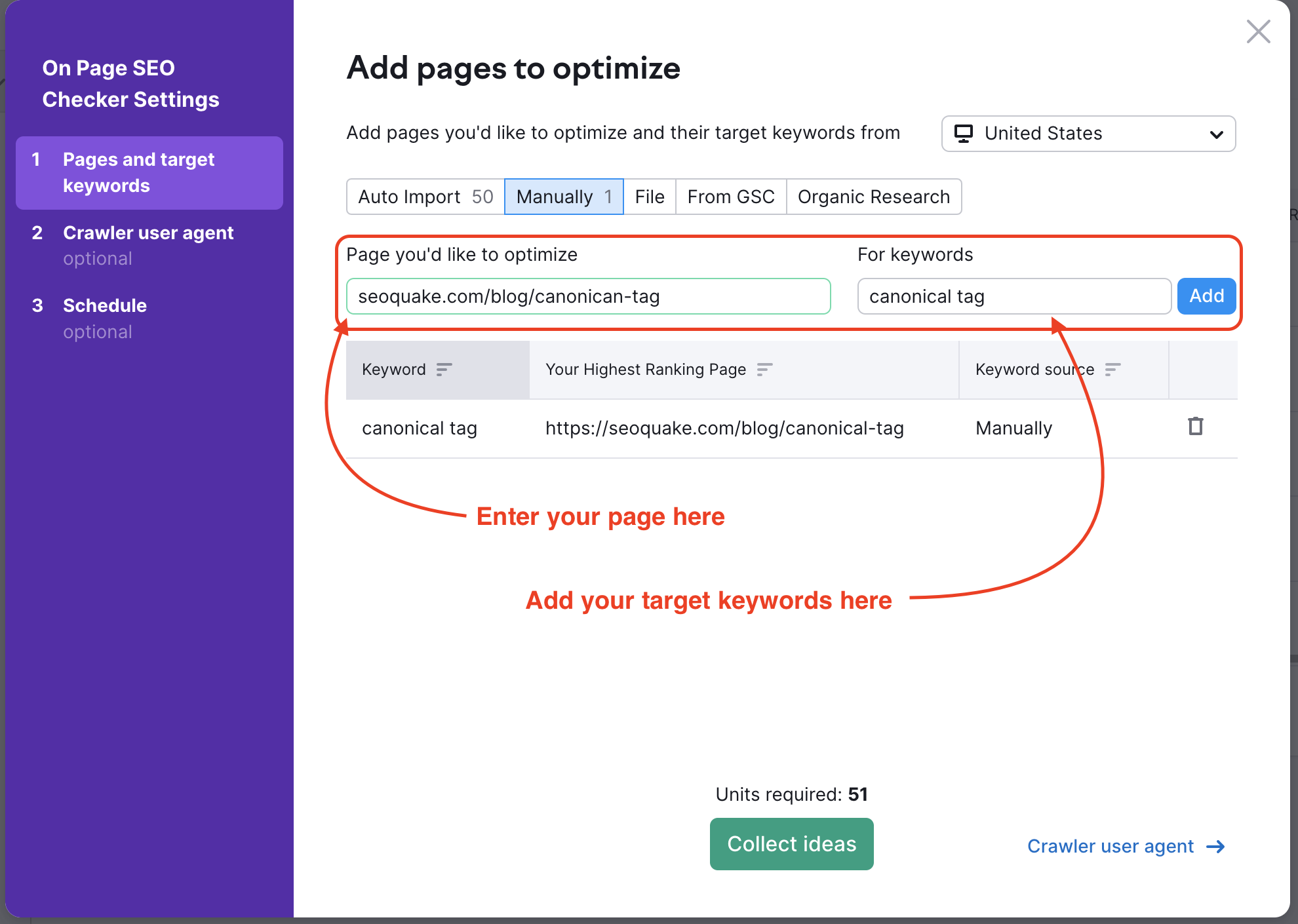
Task: Click the arrow icon after Crawler user agent
Action: click(x=1216, y=847)
